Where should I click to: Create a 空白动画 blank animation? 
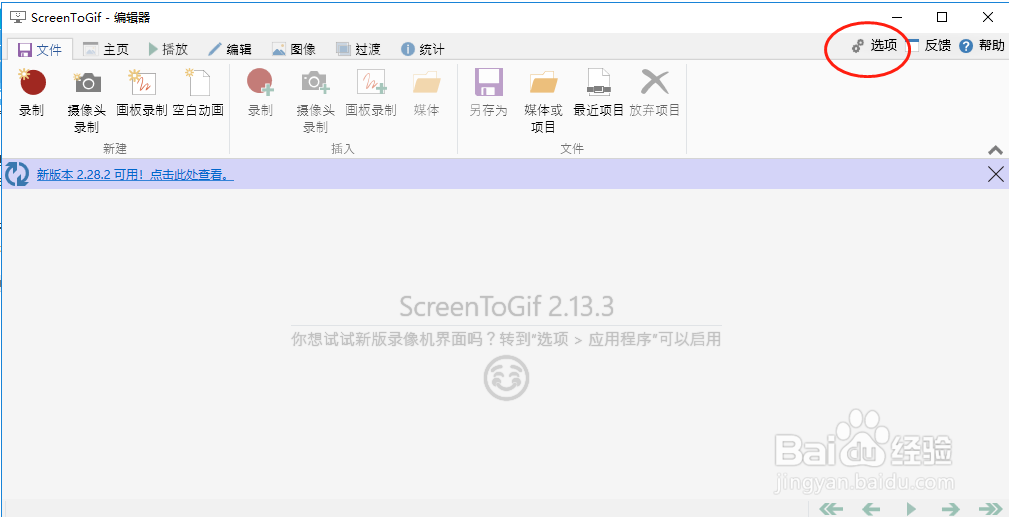[x=198, y=93]
